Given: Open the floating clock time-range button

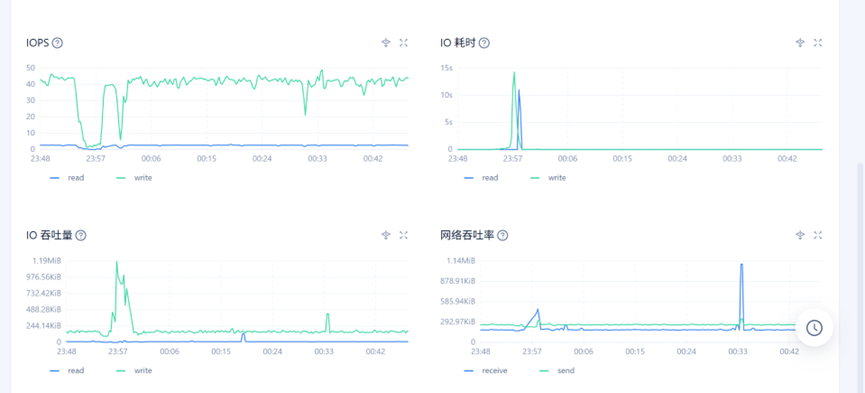Looking at the screenshot, I should click(x=814, y=327).
